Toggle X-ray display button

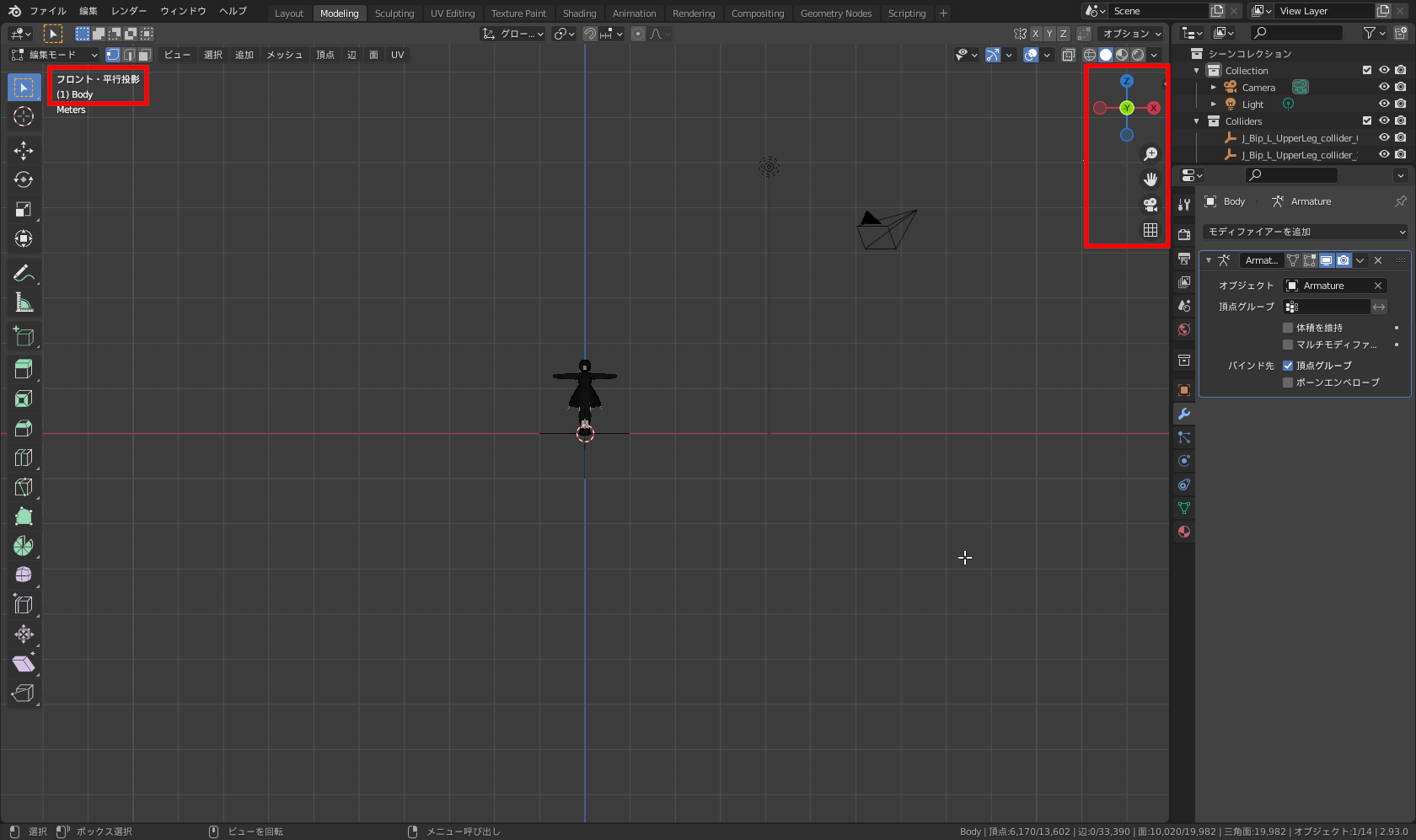point(1068,55)
